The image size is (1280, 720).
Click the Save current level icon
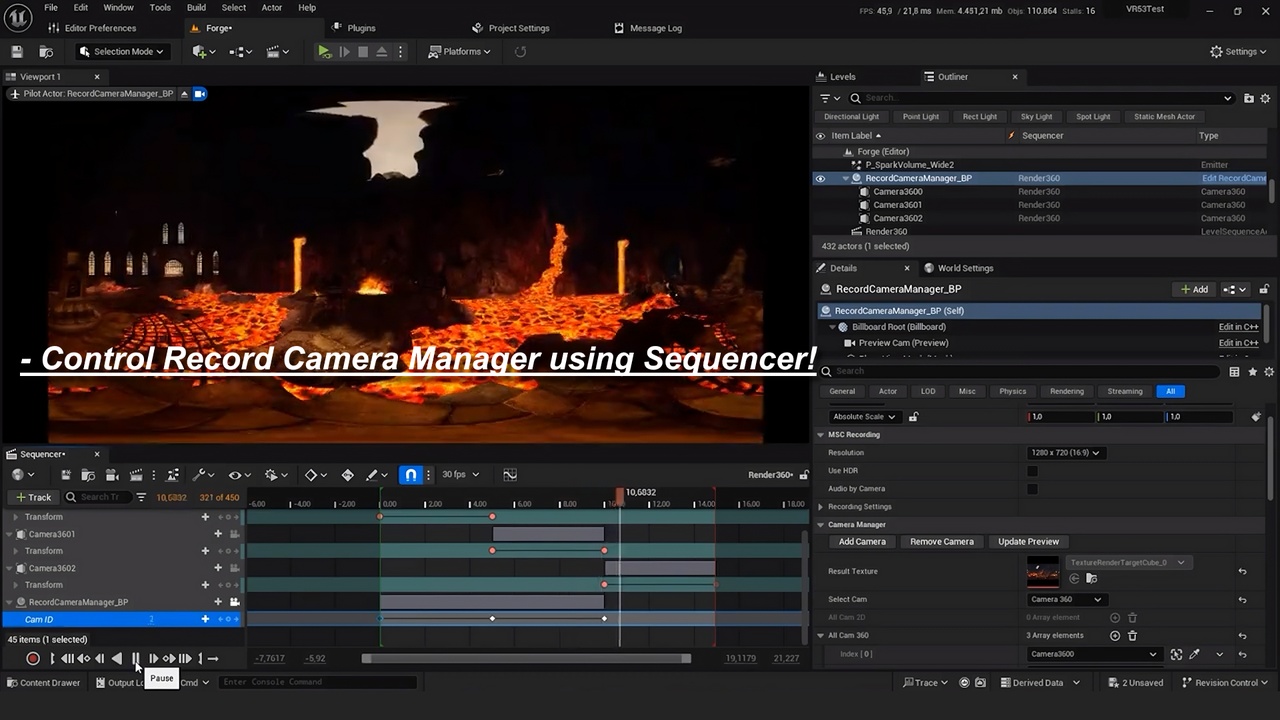click(x=17, y=52)
